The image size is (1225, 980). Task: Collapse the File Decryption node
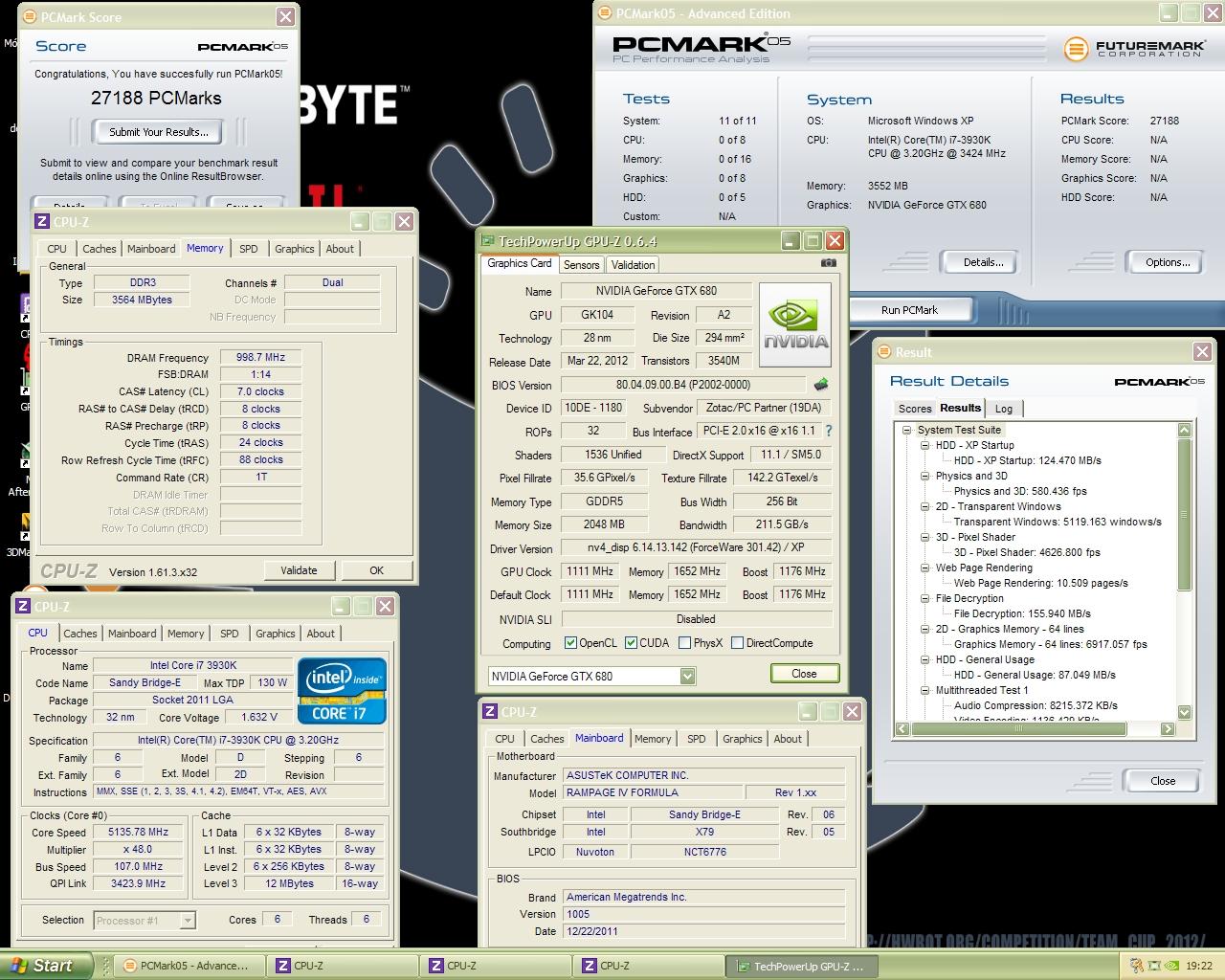tap(924, 598)
